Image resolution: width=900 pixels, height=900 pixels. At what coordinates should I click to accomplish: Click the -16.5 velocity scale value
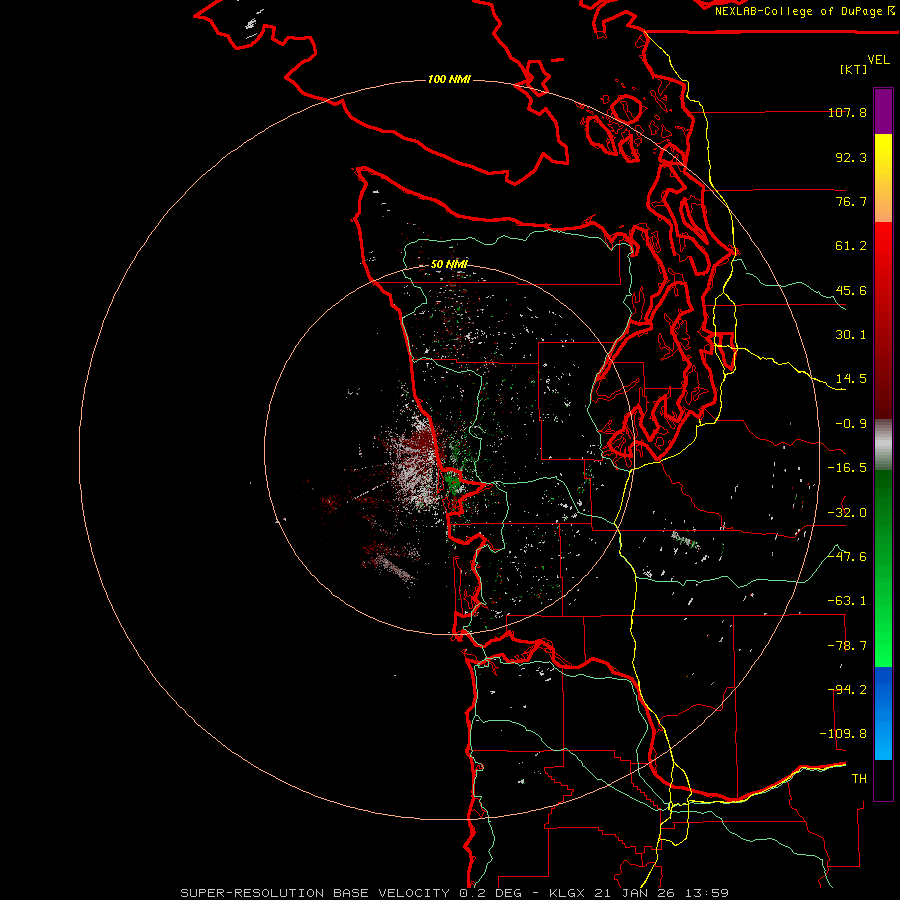tap(847, 468)
